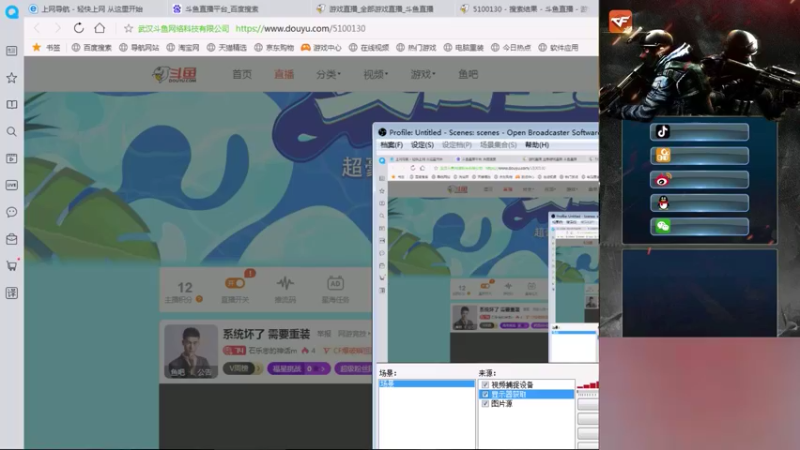Image resolution: width=800 pixels, height=450 pixels.
Task: Click the 主播积分 question mark icon
Action: [199, 299]
